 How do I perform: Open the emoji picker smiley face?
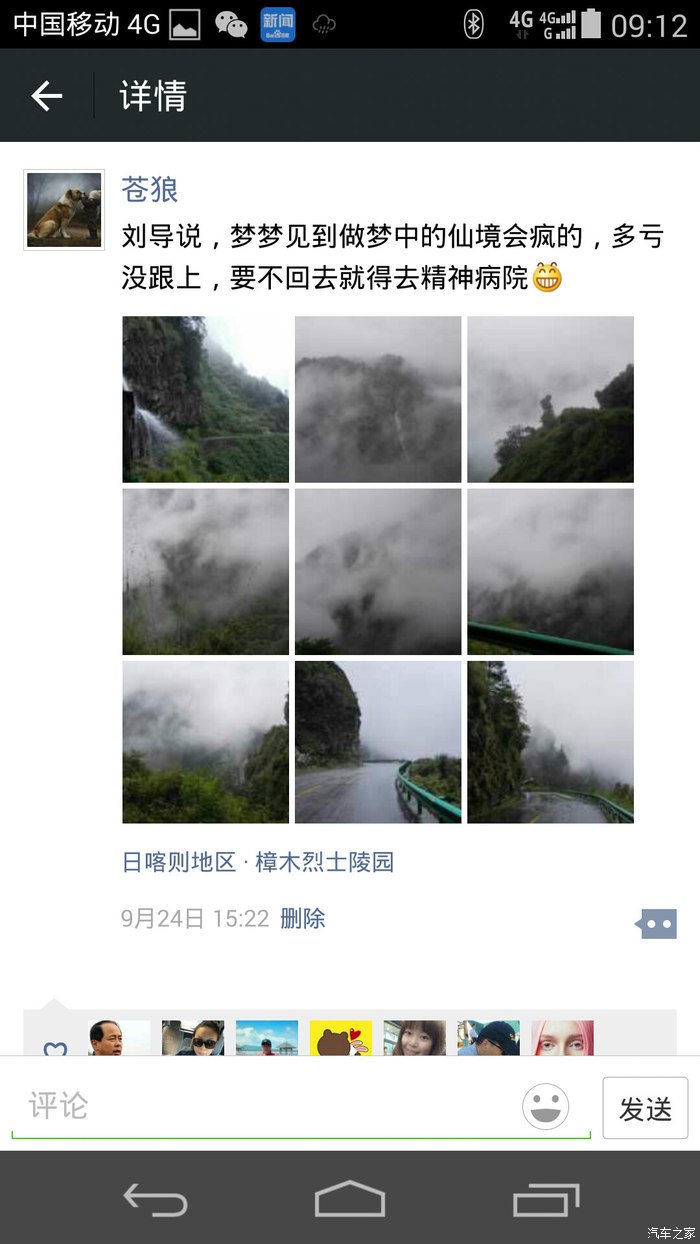[x=546, y=1107]
